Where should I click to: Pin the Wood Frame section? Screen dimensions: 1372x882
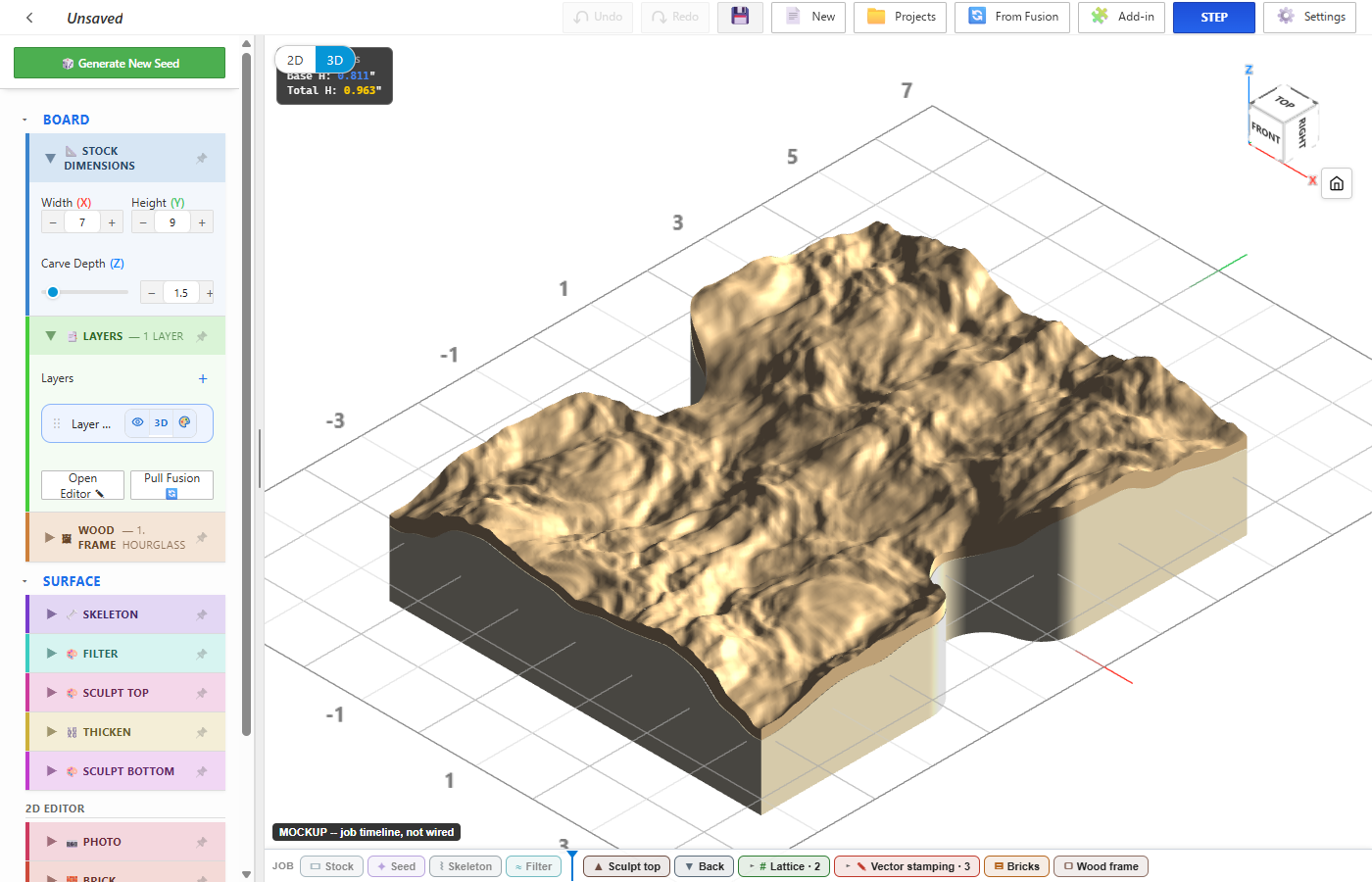pyautogui.click(x=202, y=537)
